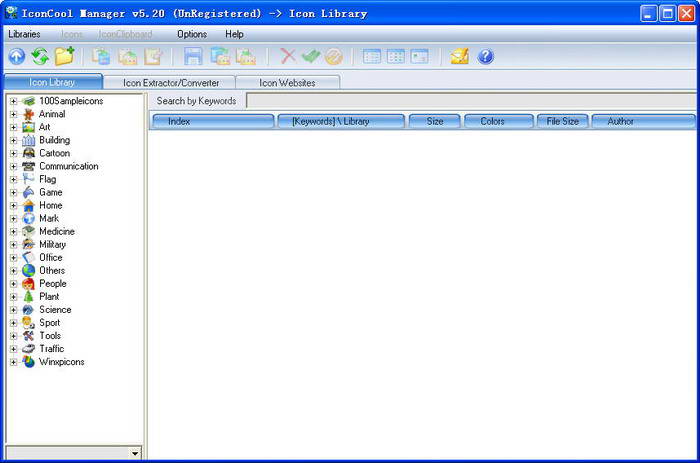The height and width of the screenshot is (463, 700).
Task: Click the floppy disk save icon
Action: (x=193, y=57)
